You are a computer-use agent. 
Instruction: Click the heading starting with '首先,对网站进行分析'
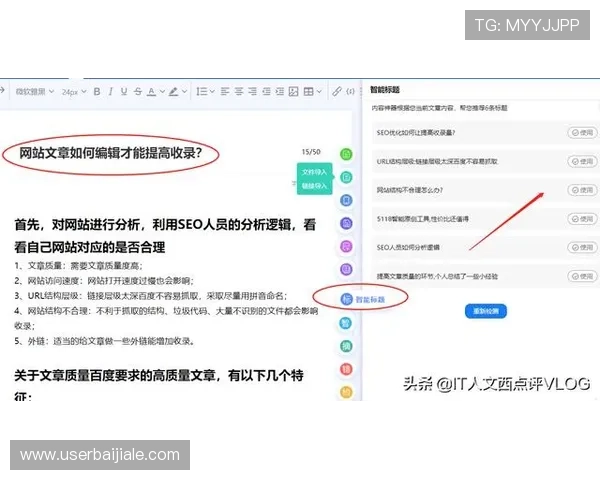[x=165, y=236]
